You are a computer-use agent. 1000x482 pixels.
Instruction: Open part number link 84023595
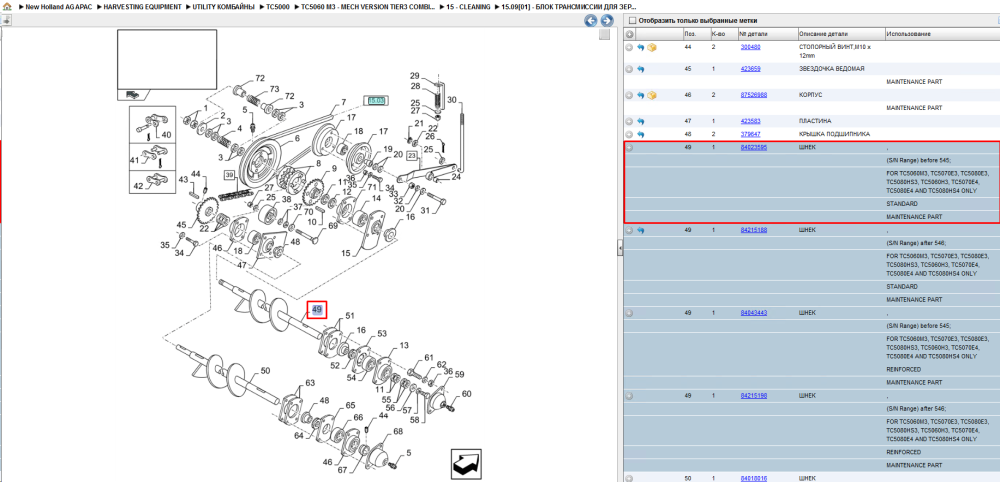753,148
